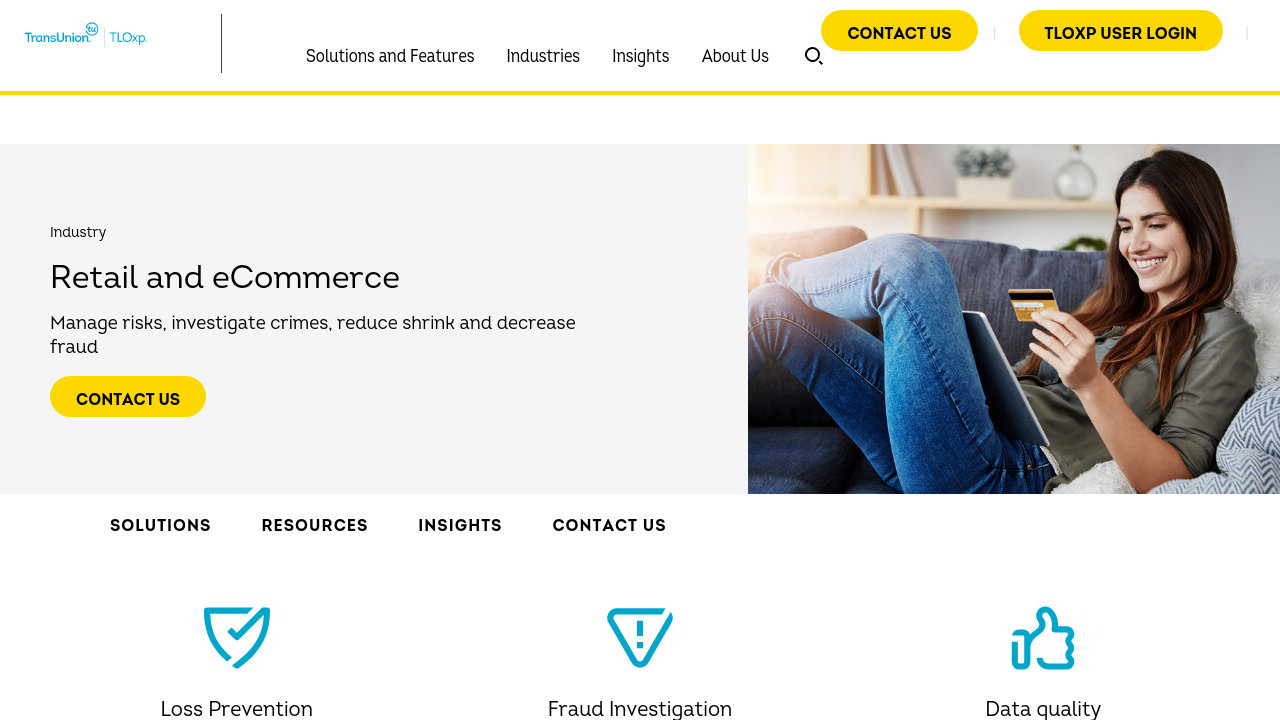
Task: Click the TLOxp User Login button
Action: coord(1121,31)
